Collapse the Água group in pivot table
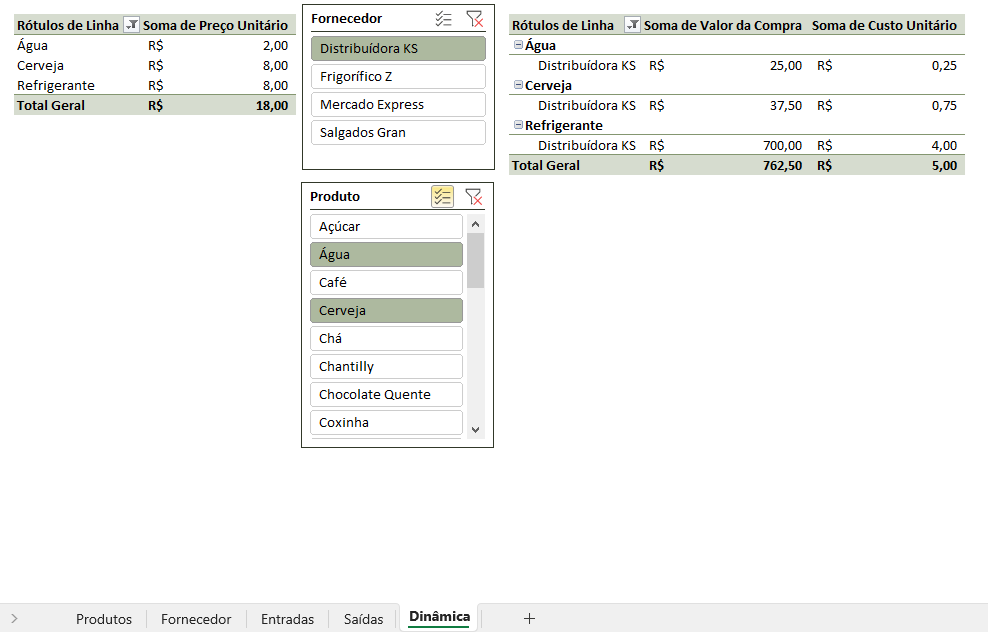This screenshot has height=632, width=988. pos(518,45)
